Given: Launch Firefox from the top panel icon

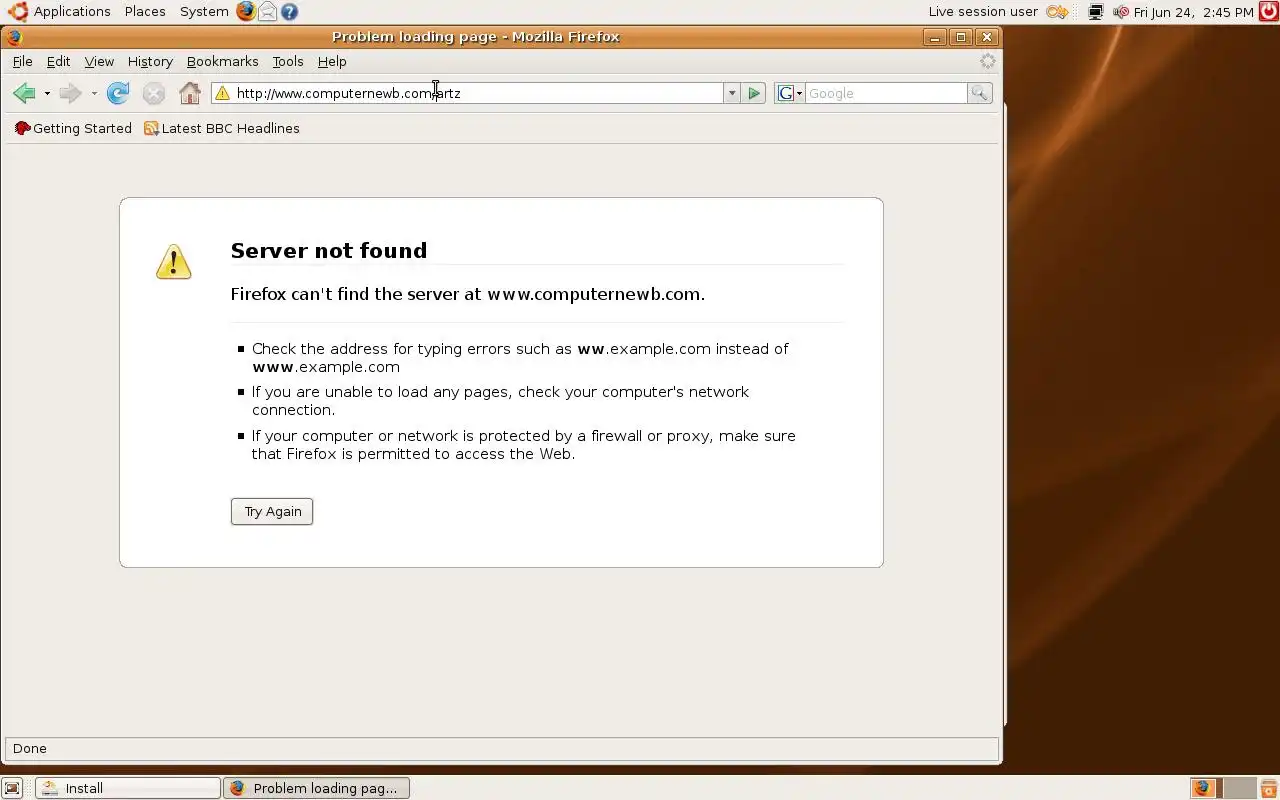Looking at the screenshot, I should (x=246, y=12).
